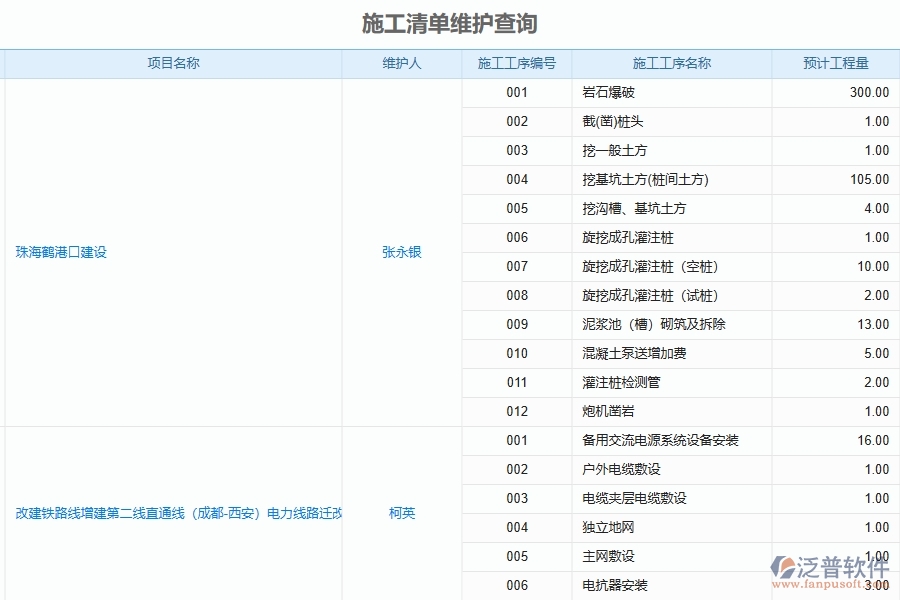
Task: Sort by the 施工工序编号 column header
Action: (515, 63)
